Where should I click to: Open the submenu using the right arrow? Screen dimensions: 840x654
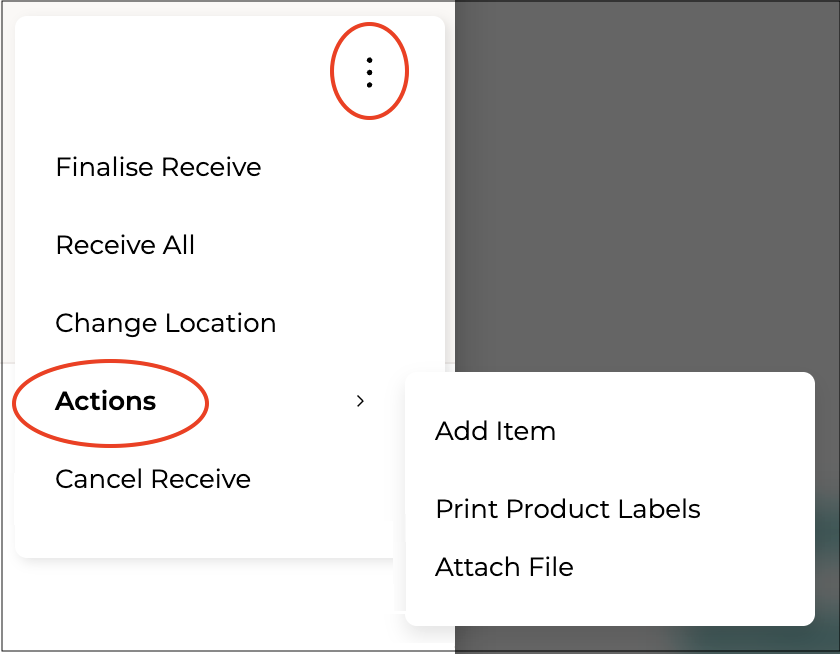click(361, 401)
